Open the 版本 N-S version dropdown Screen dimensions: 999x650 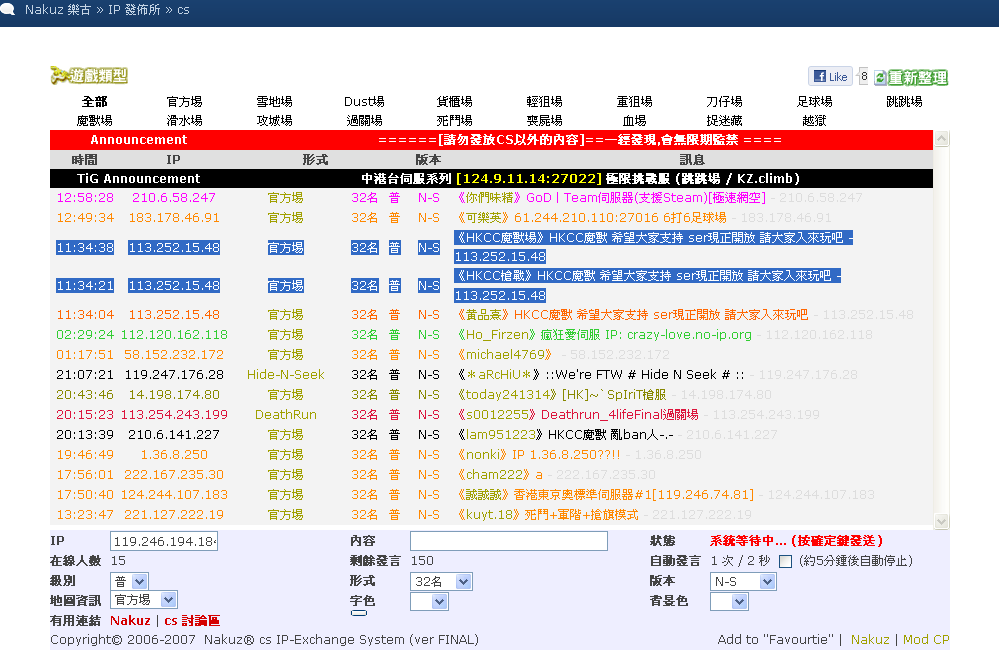click(x=742, y=581)
